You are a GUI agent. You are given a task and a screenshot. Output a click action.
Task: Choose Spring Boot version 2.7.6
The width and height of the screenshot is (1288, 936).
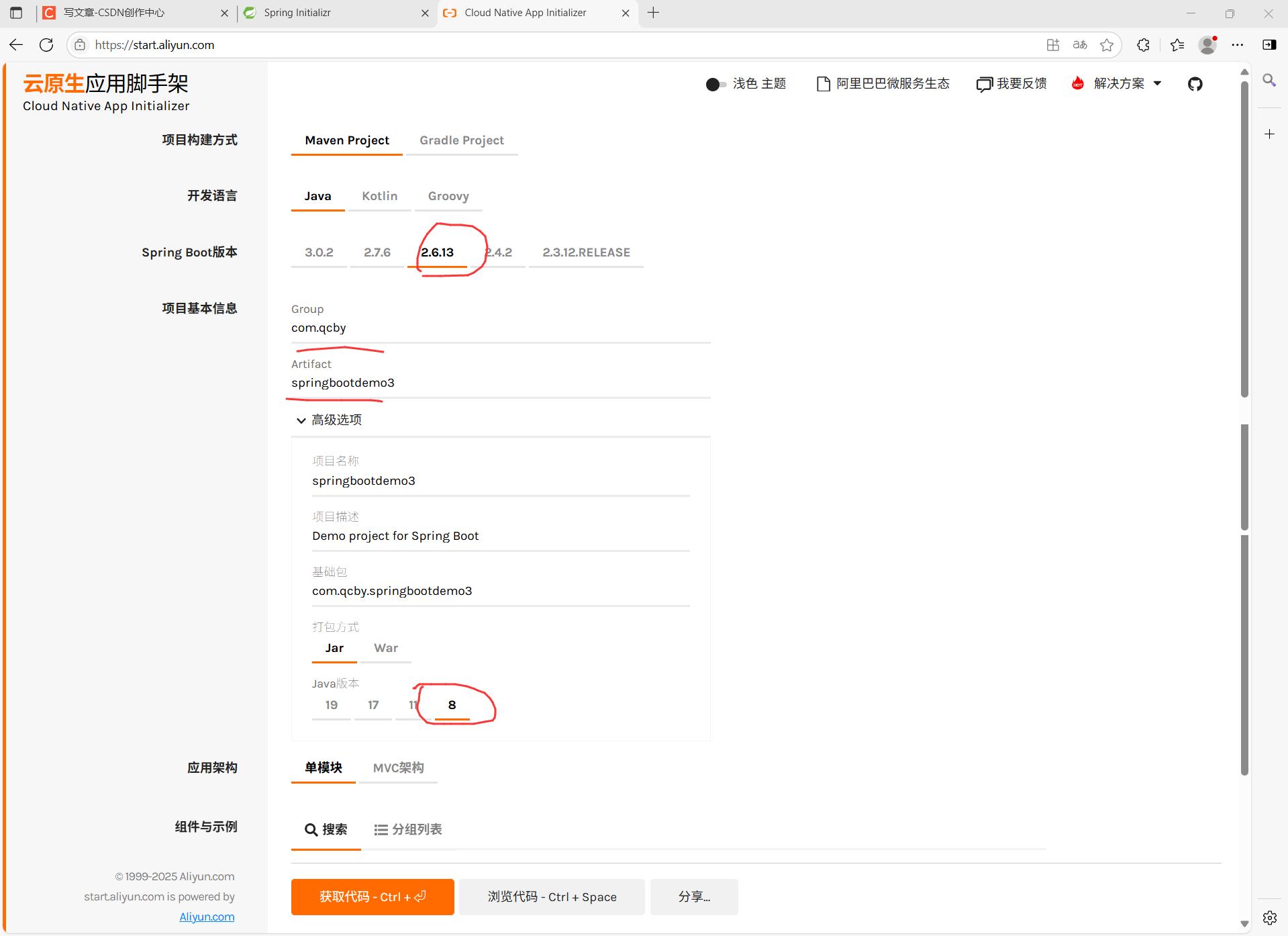pyautogui.click(x=377, y=252)
